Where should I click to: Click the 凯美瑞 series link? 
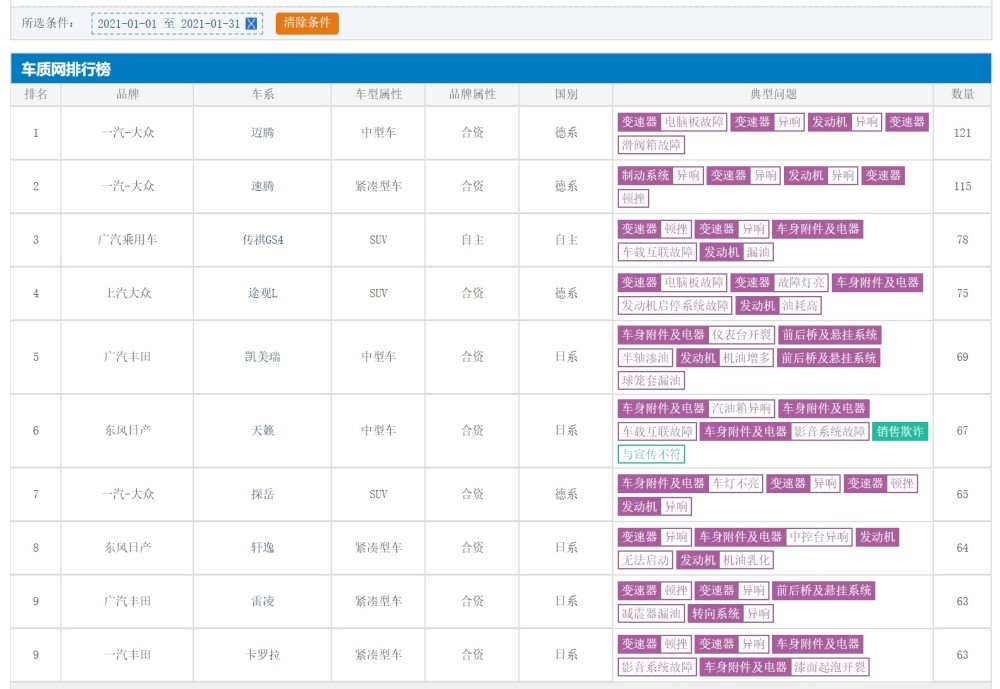(262, 357)
